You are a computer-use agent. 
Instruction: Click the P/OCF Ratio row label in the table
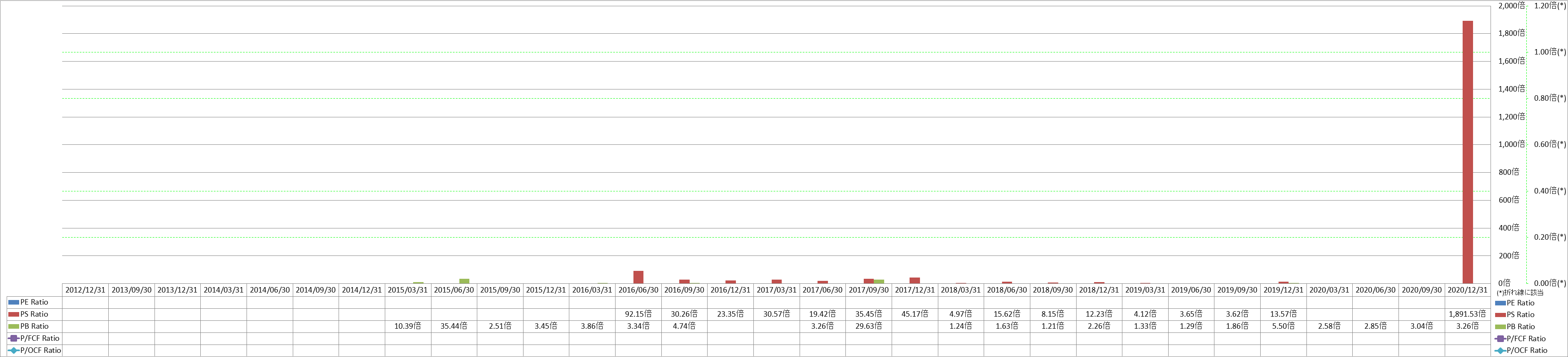point(34,351)
